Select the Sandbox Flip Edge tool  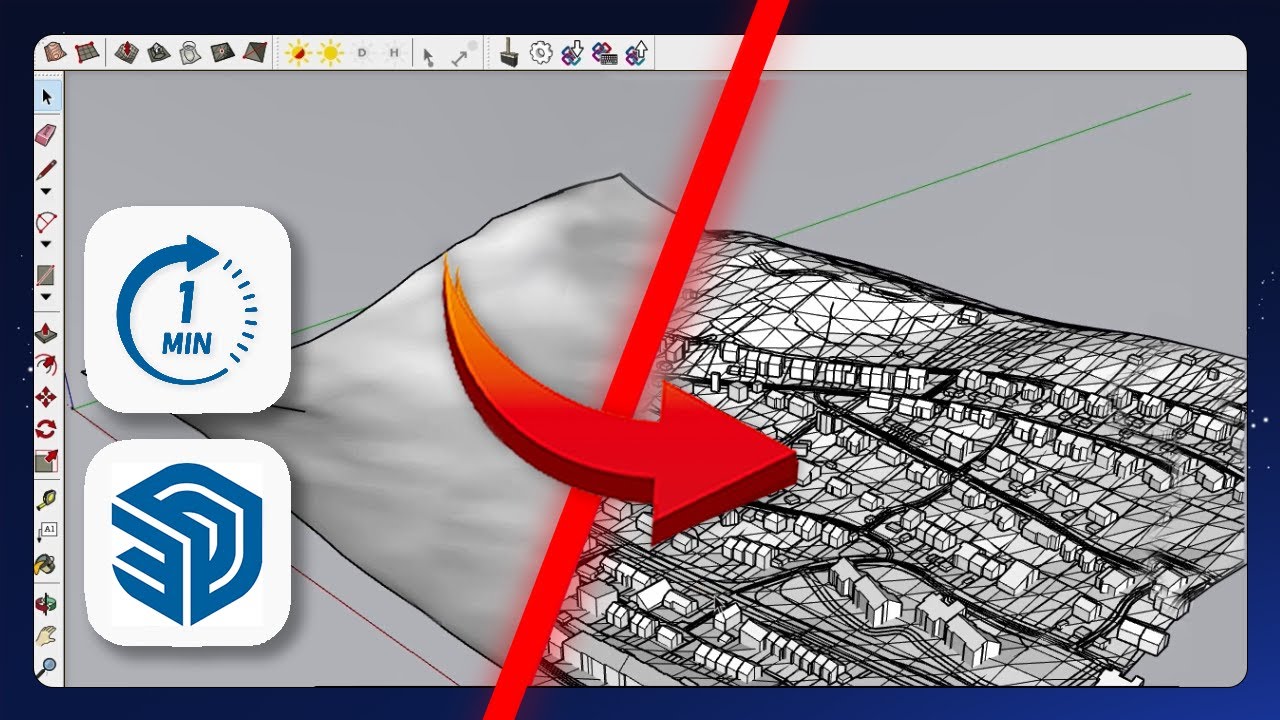coord(255,53)
